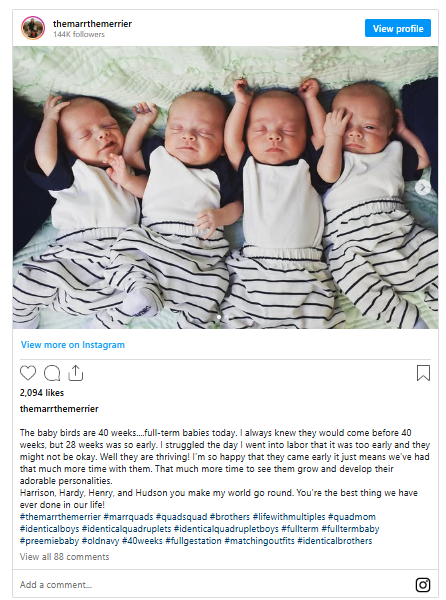Click the #preemiebaby hashtag
The width and height of the screenshot is (446, 600).
(x=49, y=541)
